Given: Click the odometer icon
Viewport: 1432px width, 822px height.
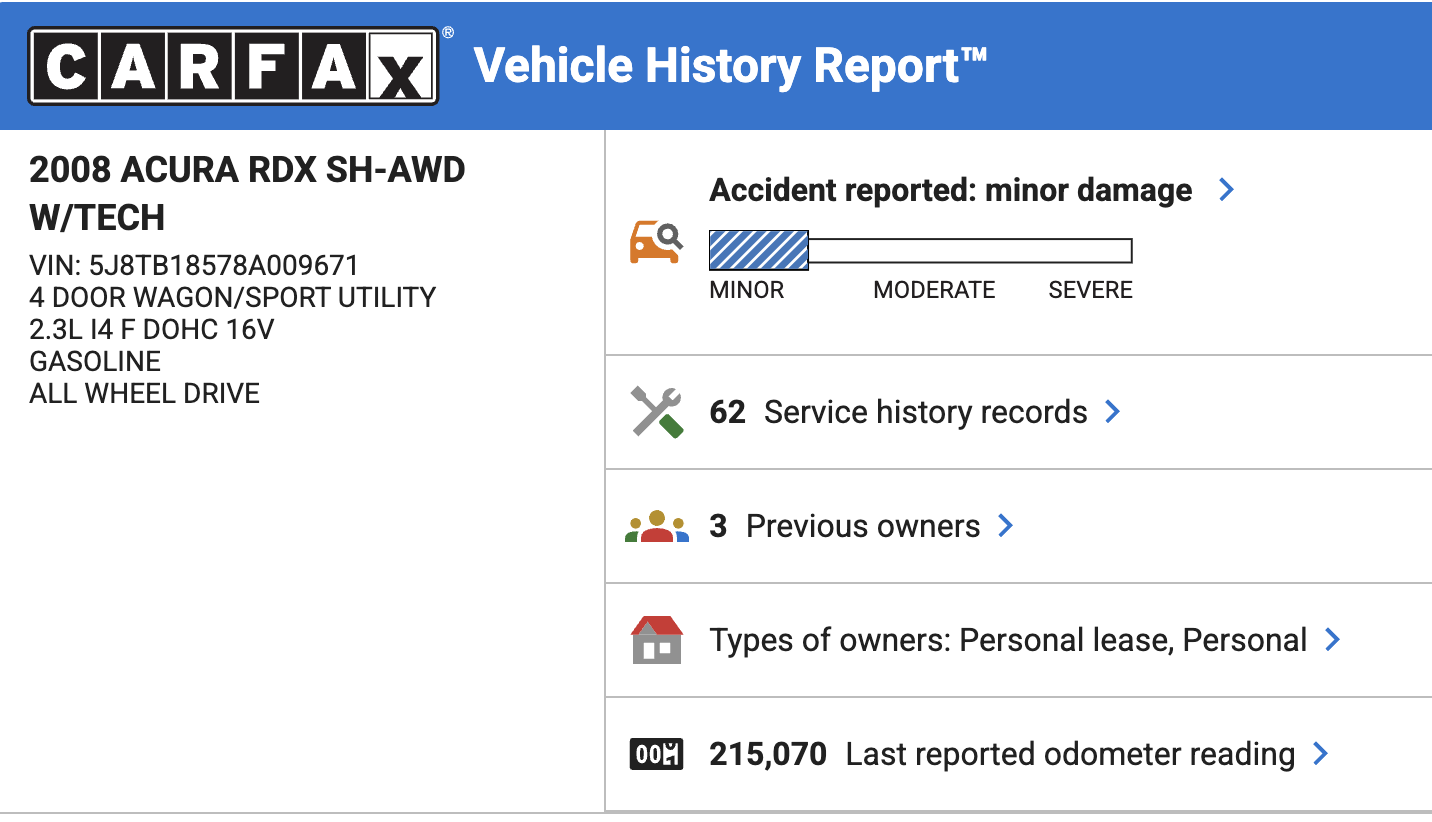Looking at the screenshot, I should [x=656, y=754].
